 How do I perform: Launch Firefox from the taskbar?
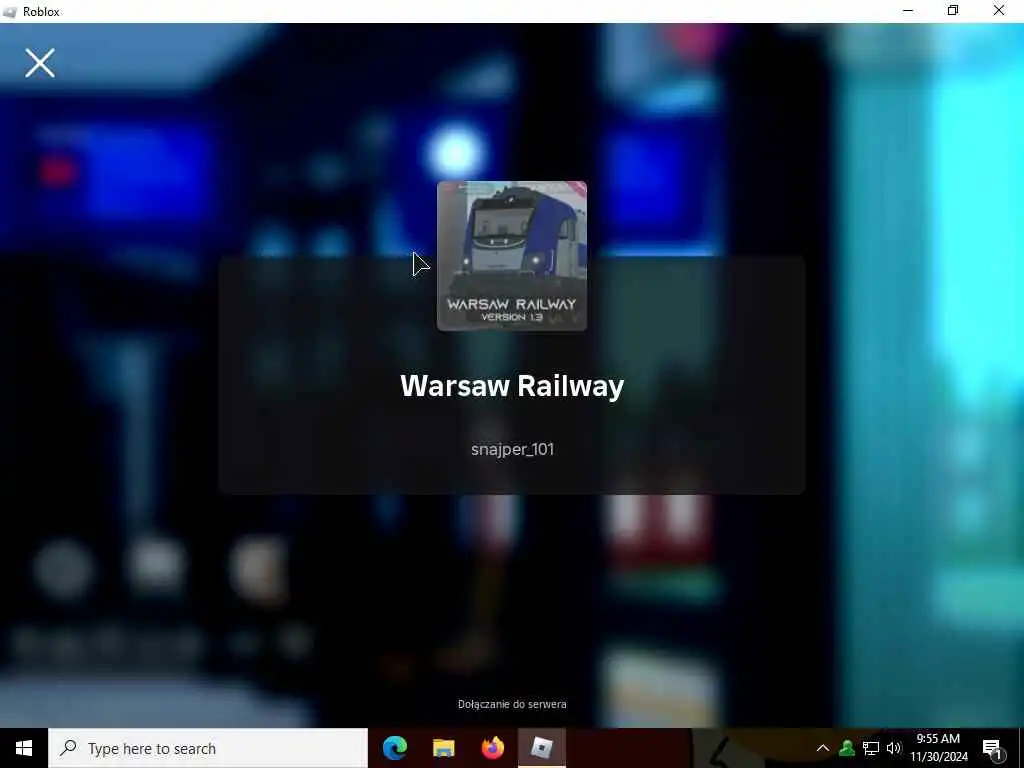[x=492, y=748]
